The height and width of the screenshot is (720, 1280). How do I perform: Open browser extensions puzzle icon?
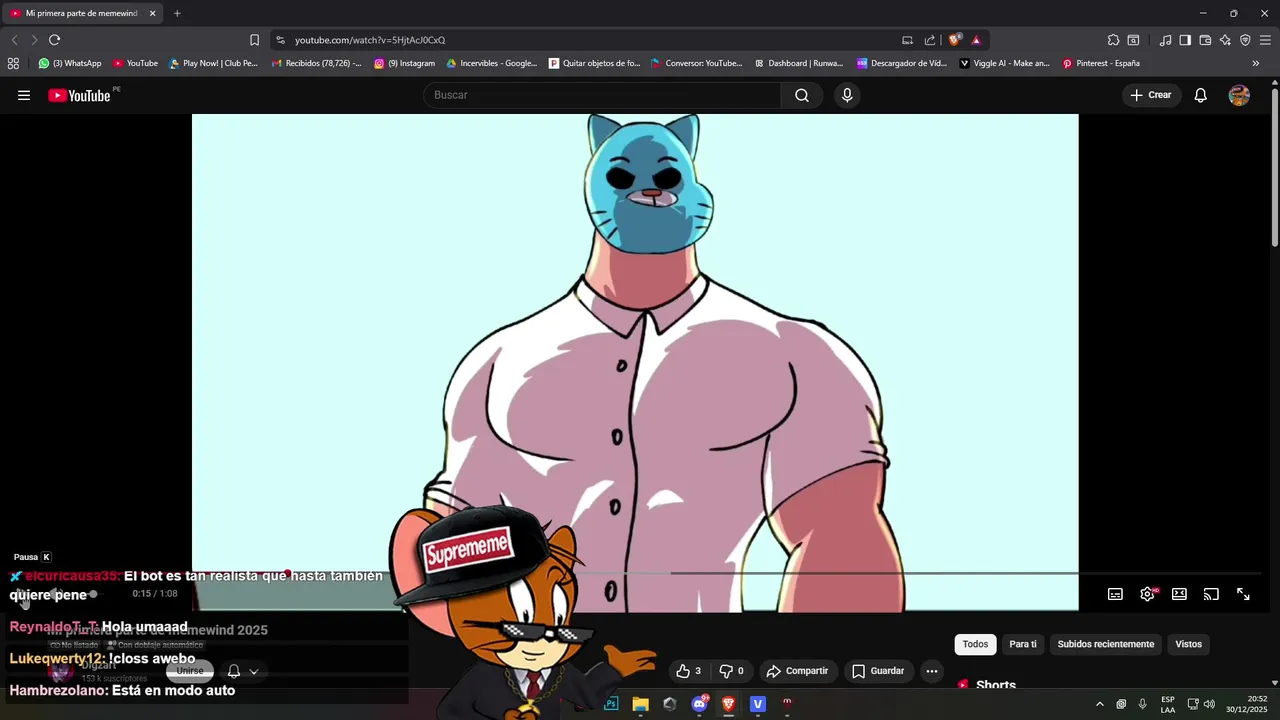[1113, 40]
